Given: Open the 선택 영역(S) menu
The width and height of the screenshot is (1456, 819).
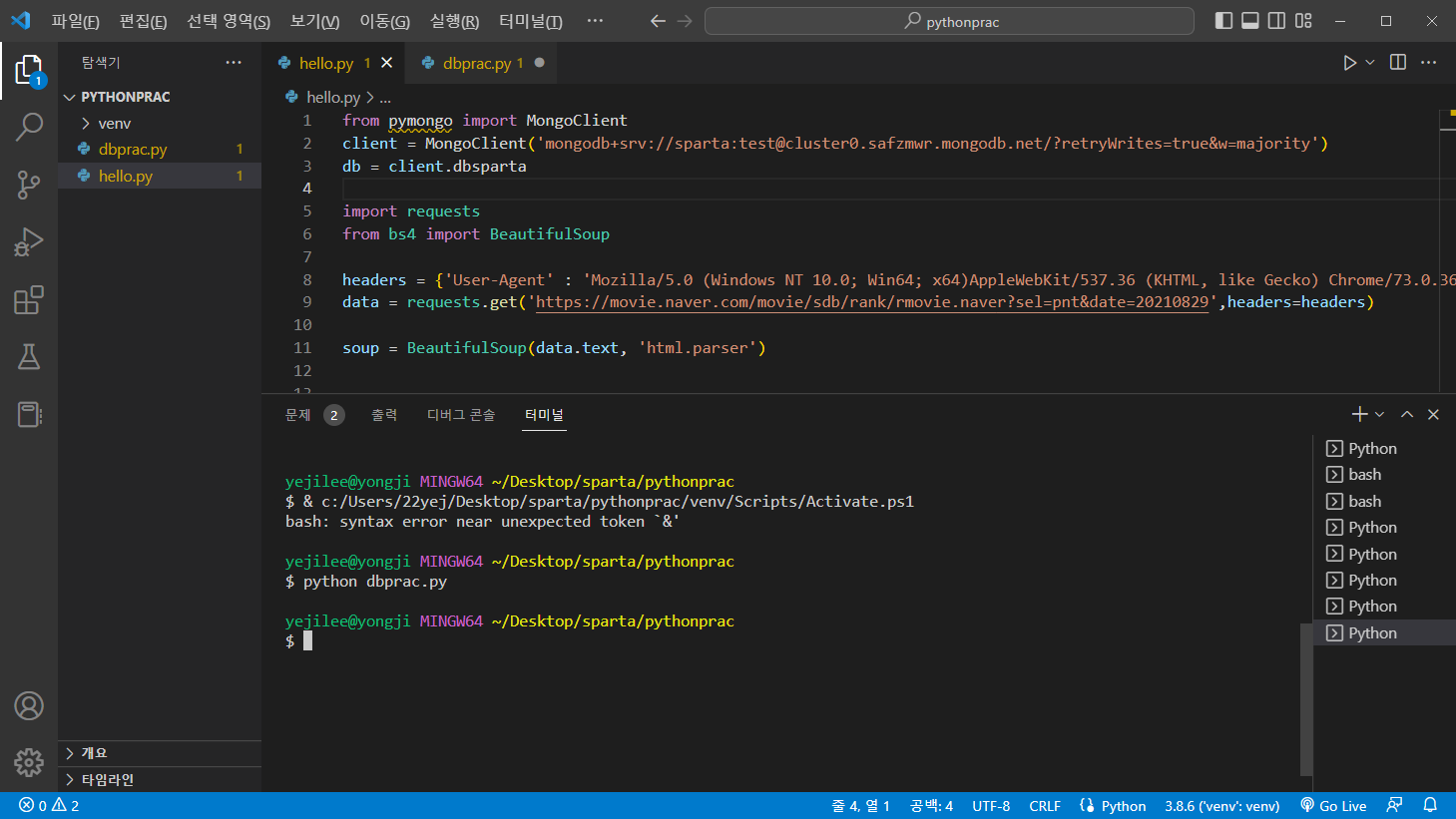Looking at the screenshot, I should (229, 21).
